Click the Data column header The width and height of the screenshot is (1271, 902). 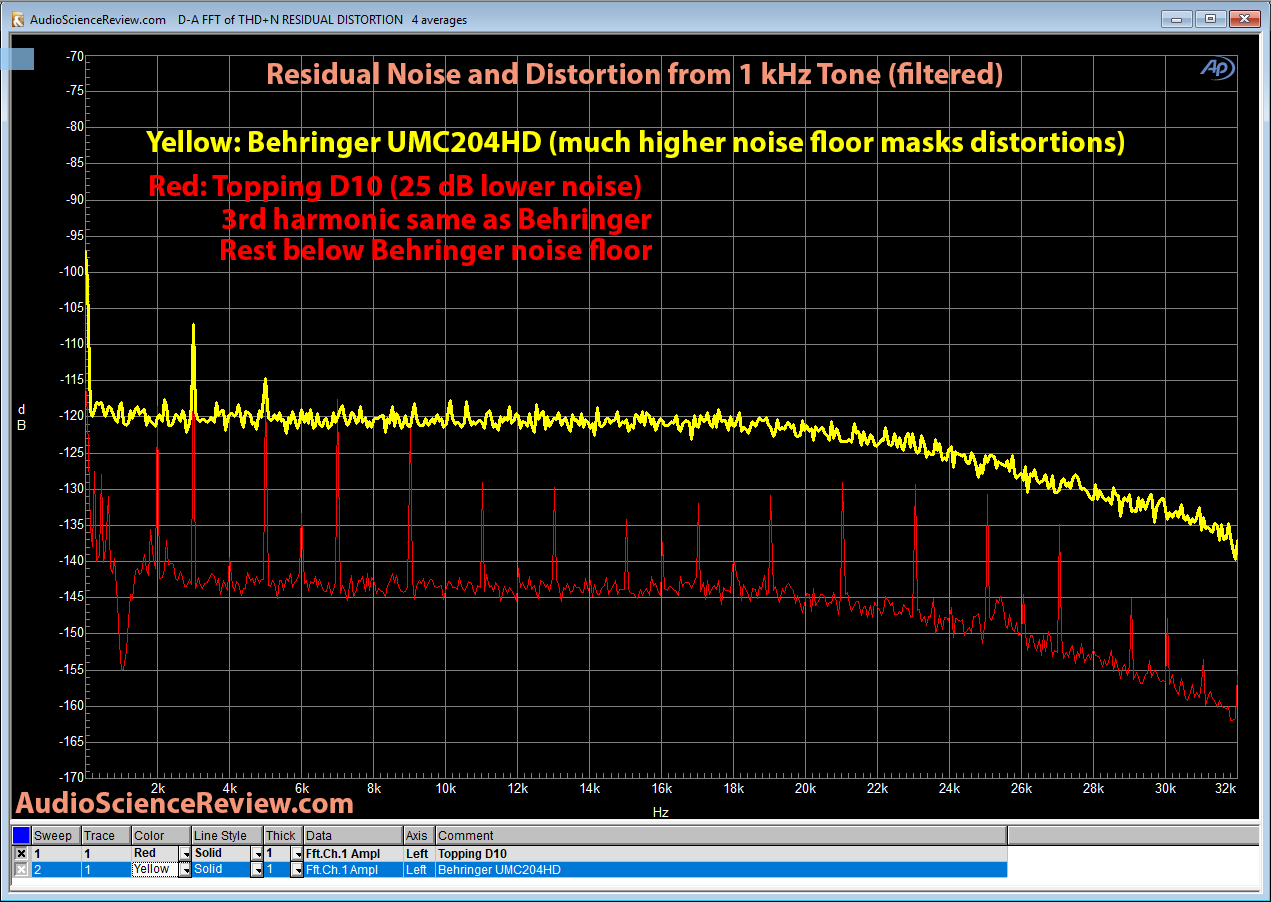(x=353, y=836)
